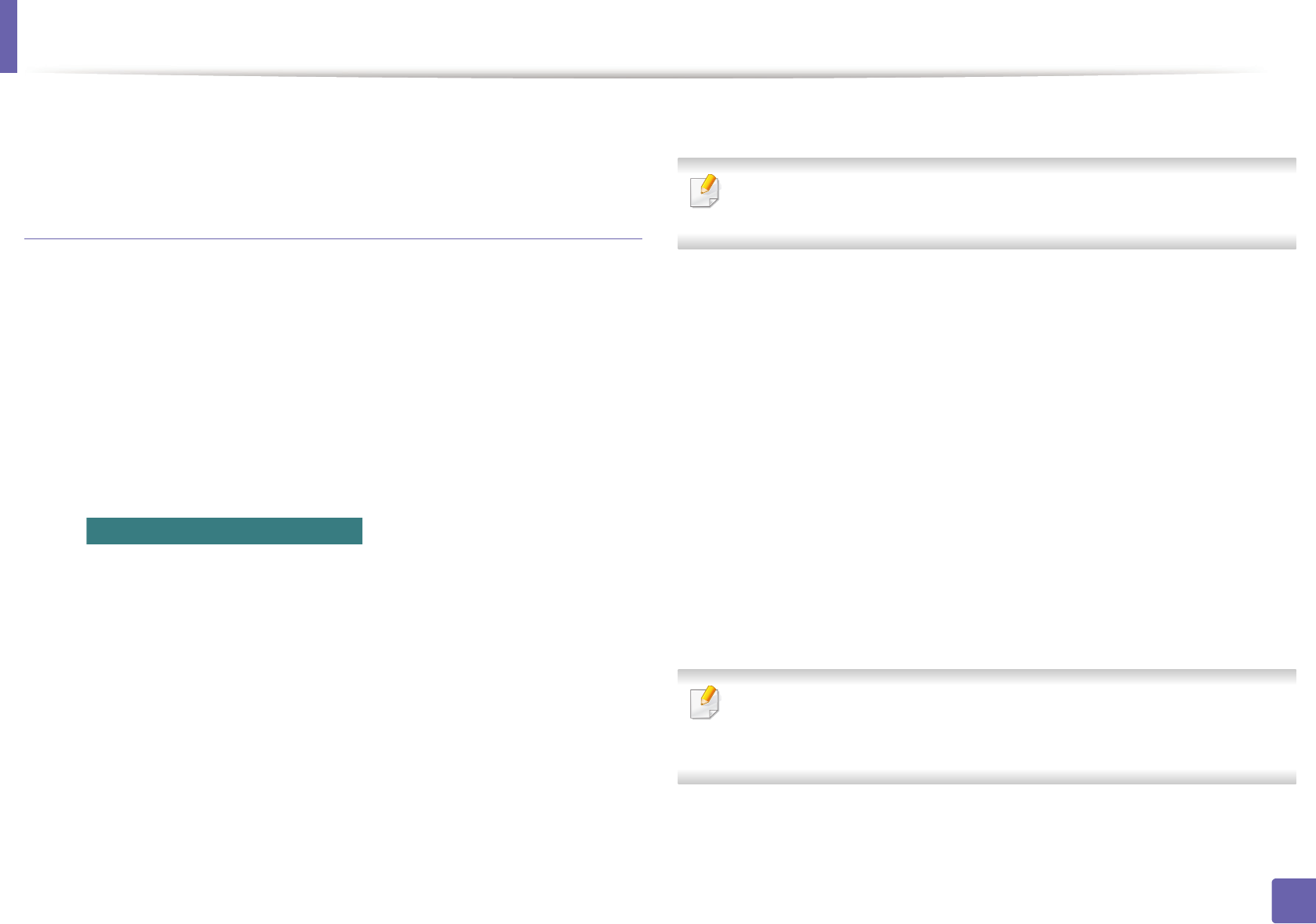Click the gray header shadow line at top
Screen dimensions: 1316x924
tap(643, 75)
